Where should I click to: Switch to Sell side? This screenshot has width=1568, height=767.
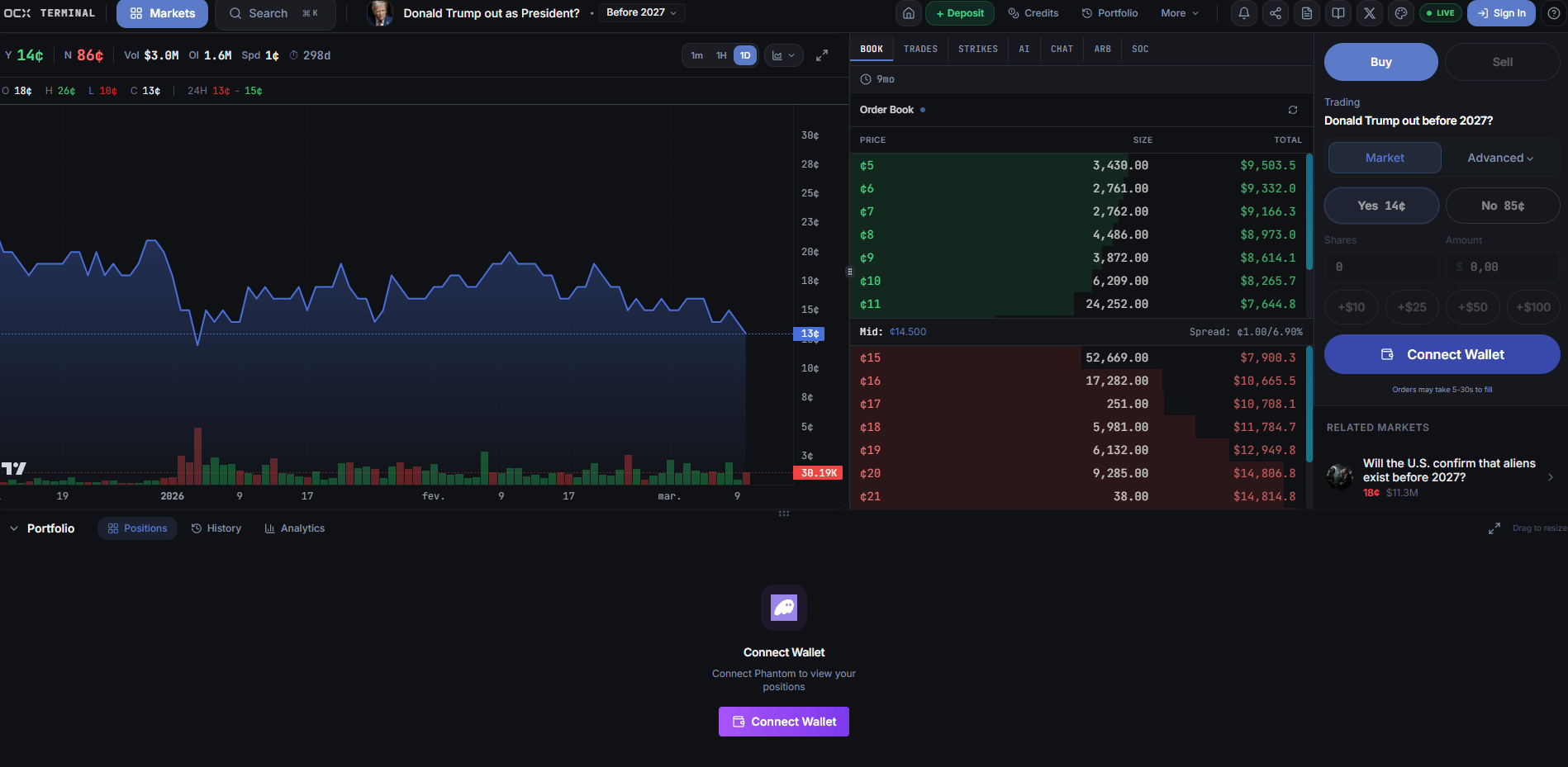coord(1503,62)
